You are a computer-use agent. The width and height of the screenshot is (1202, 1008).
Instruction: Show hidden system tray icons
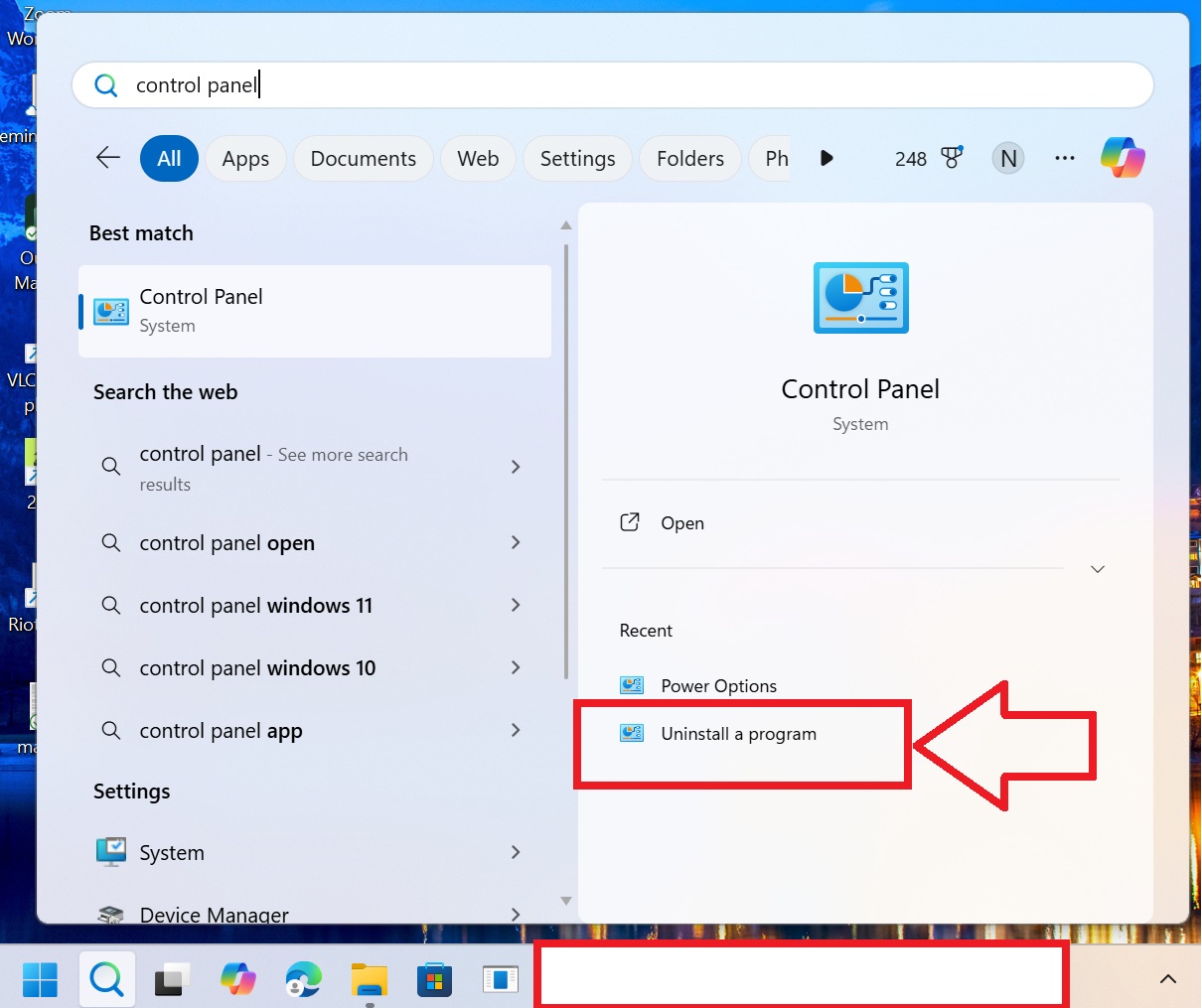(1168, 979)
